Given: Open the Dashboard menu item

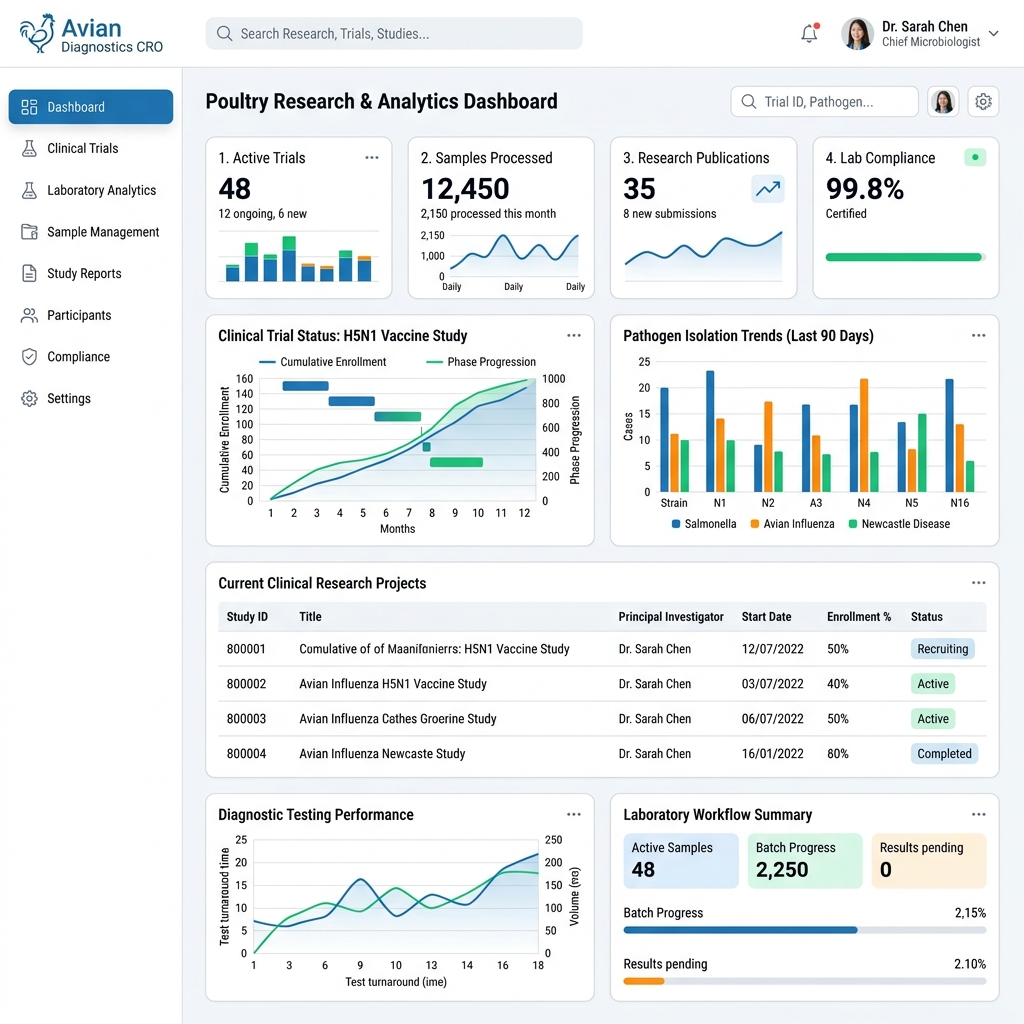Looking at the screenshot, I should click(x=91, y=107).
